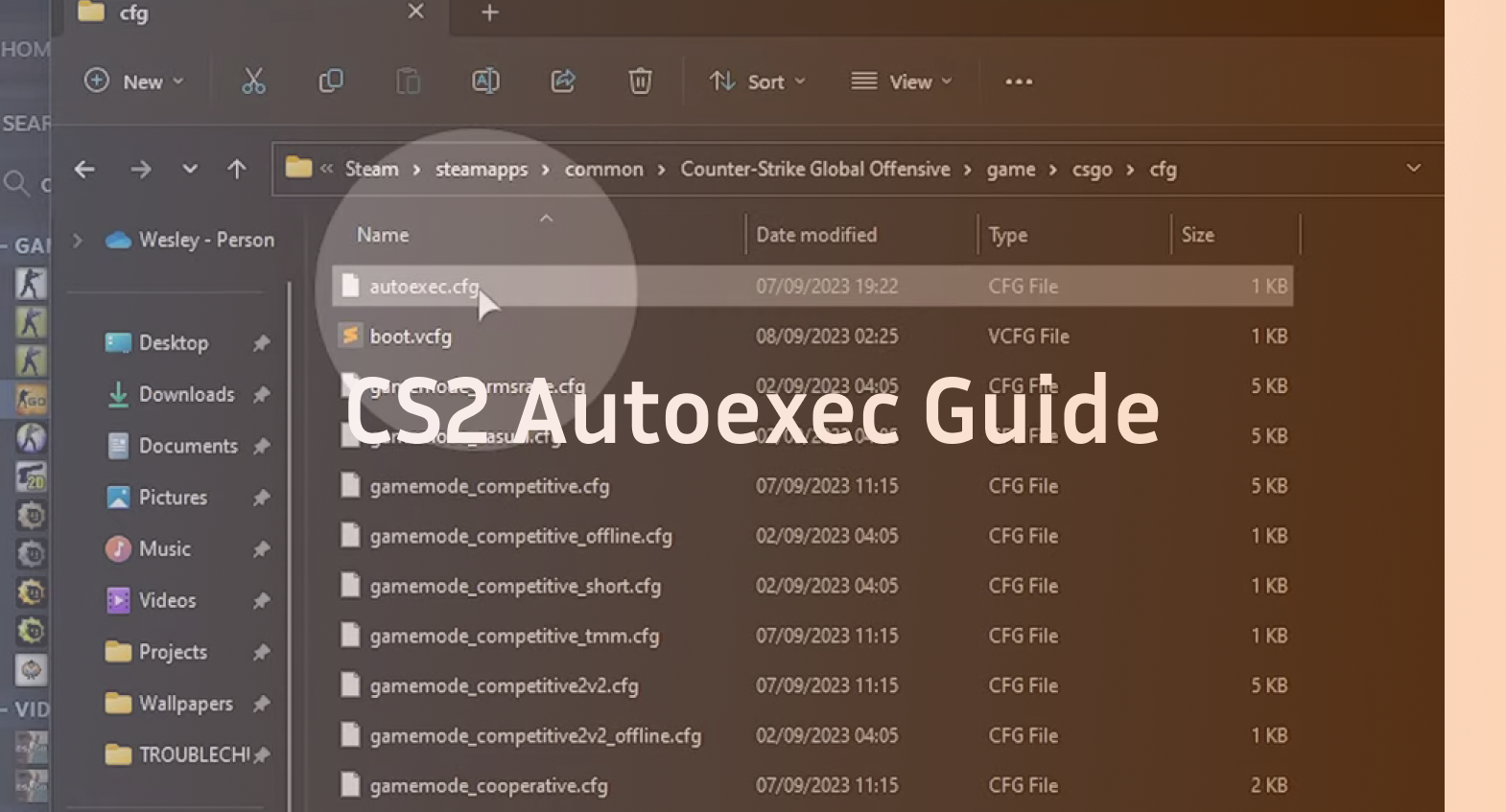Click the Share icon in toolbar
Screen dimensions: 1506x812
pyautogui.click(x=563, y=81)
